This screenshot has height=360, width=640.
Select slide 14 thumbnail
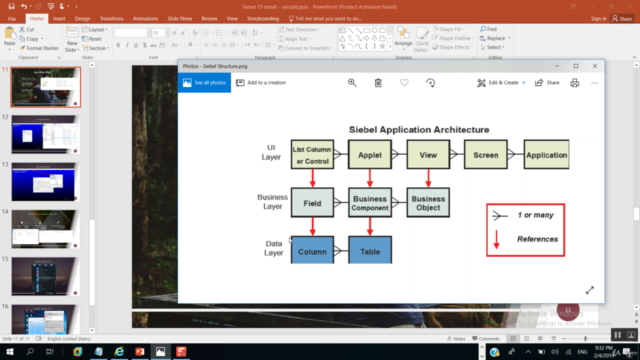45,229
